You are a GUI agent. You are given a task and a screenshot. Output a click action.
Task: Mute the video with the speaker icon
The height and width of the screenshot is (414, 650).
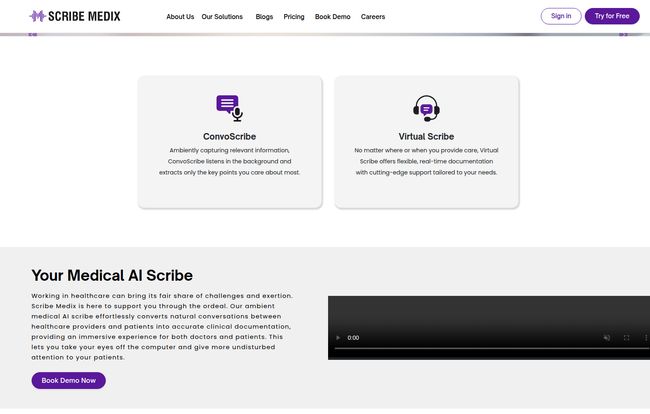tap(606, 338)
